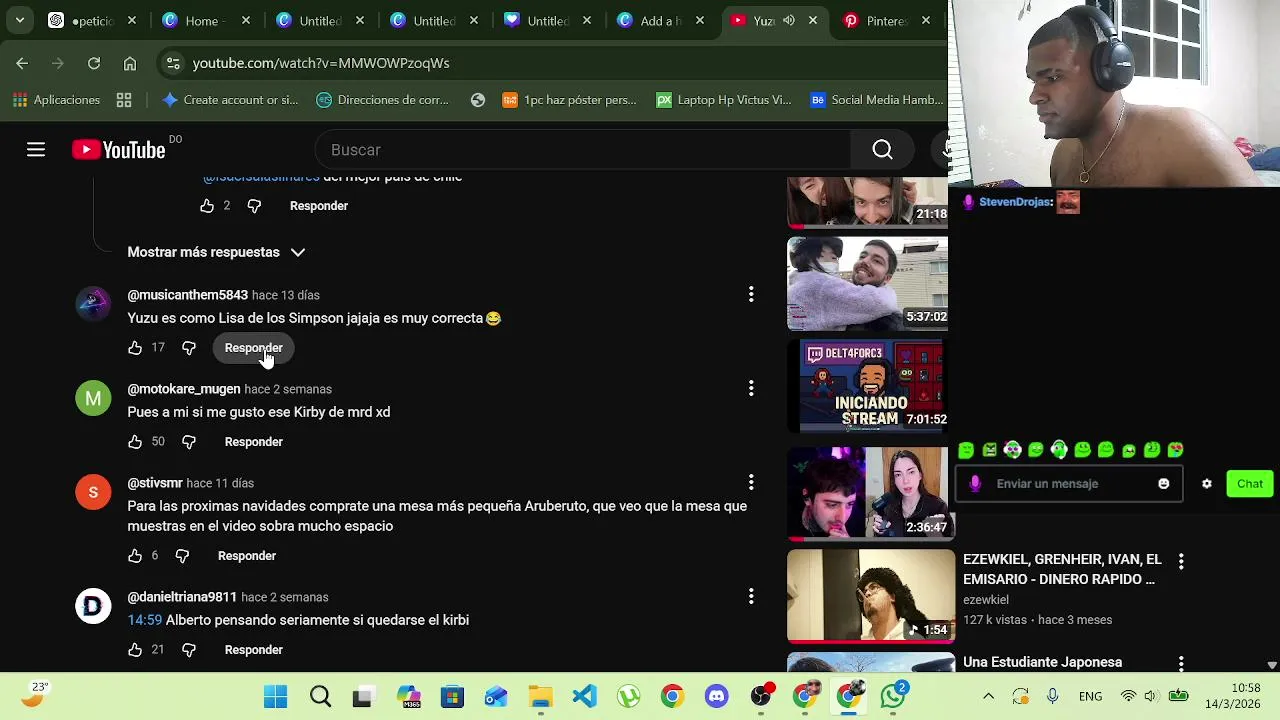Open the globe bookmark icon
Screen dimensions: 1280x720
click(478, 100)
